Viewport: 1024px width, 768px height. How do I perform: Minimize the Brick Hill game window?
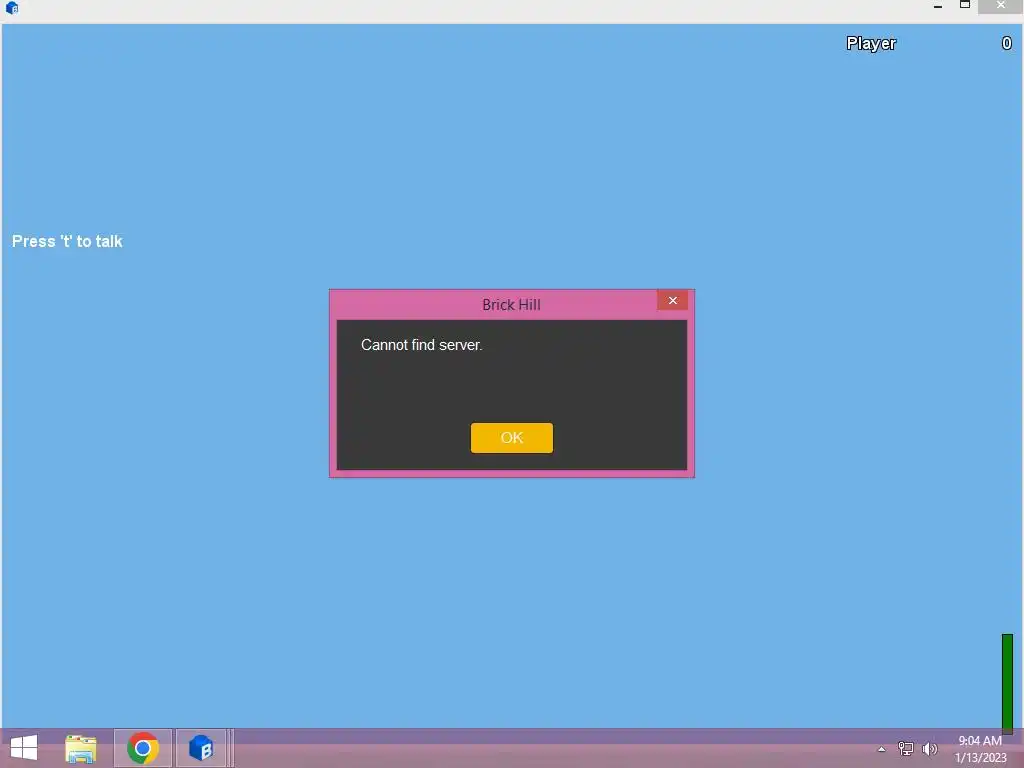(938, 6)
